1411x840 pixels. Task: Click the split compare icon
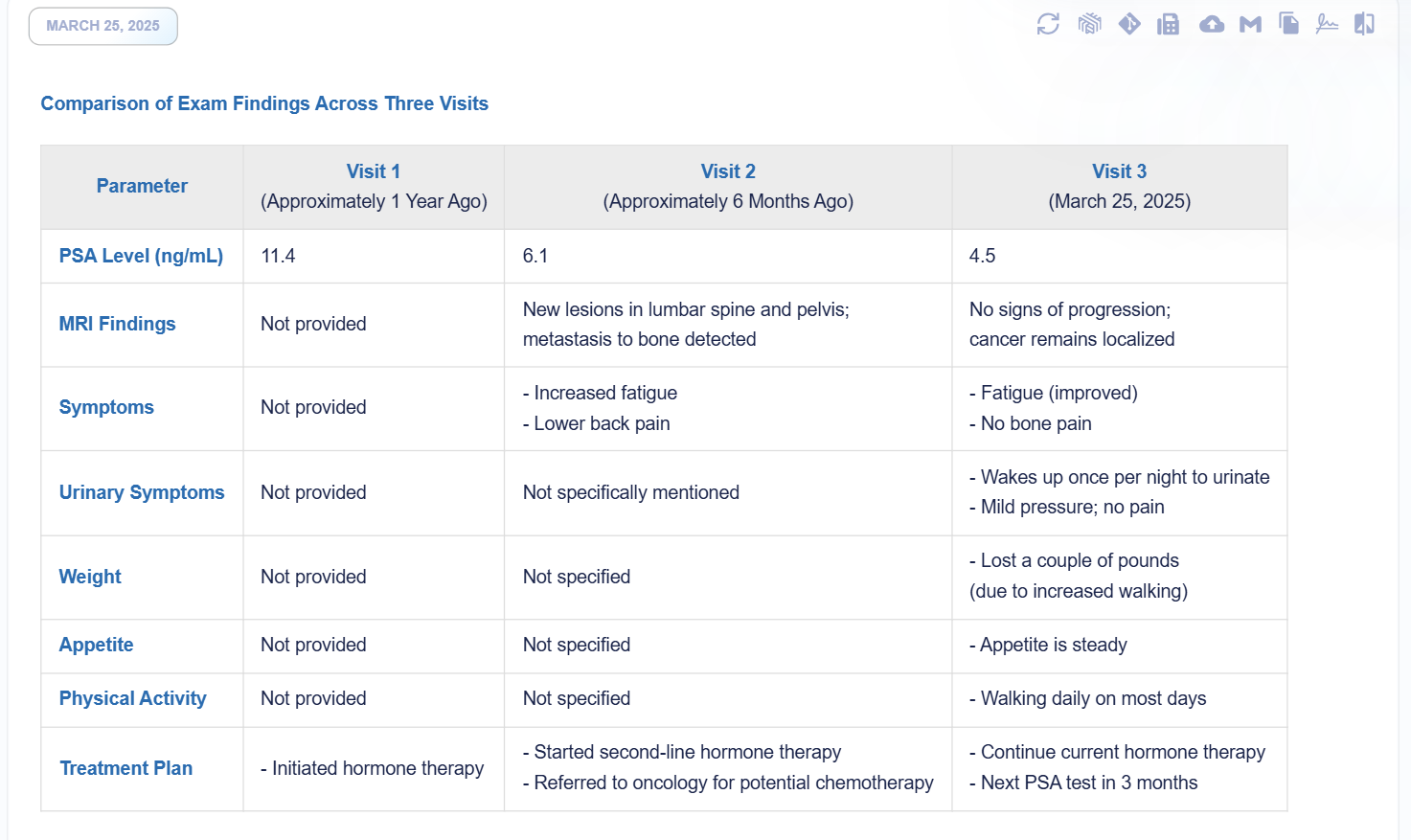[1365, 24]
